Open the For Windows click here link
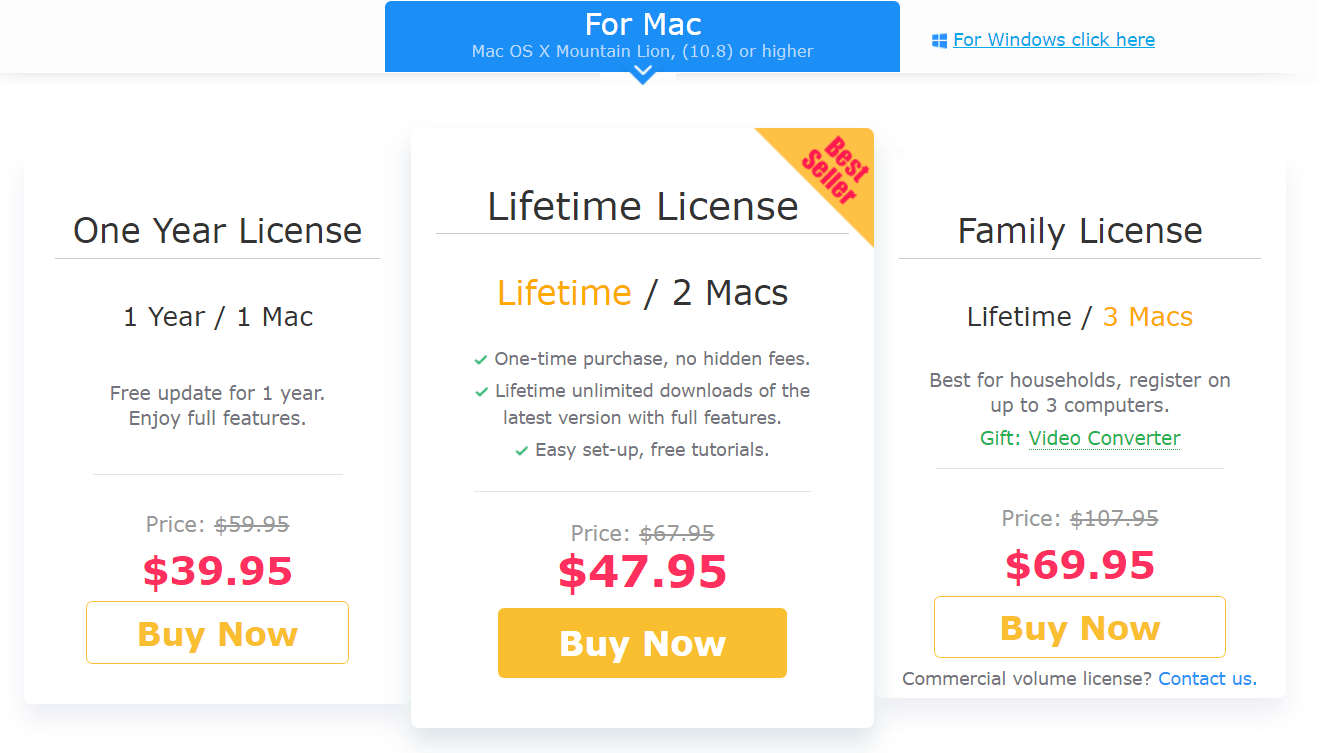The height and width of the screenshot is (753, 1340). pos(1054,40)
